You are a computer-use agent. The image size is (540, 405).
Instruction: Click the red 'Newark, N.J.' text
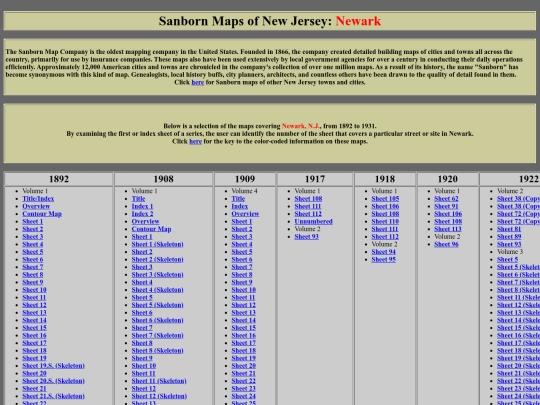pyautogui.click(x=301, y=126)
